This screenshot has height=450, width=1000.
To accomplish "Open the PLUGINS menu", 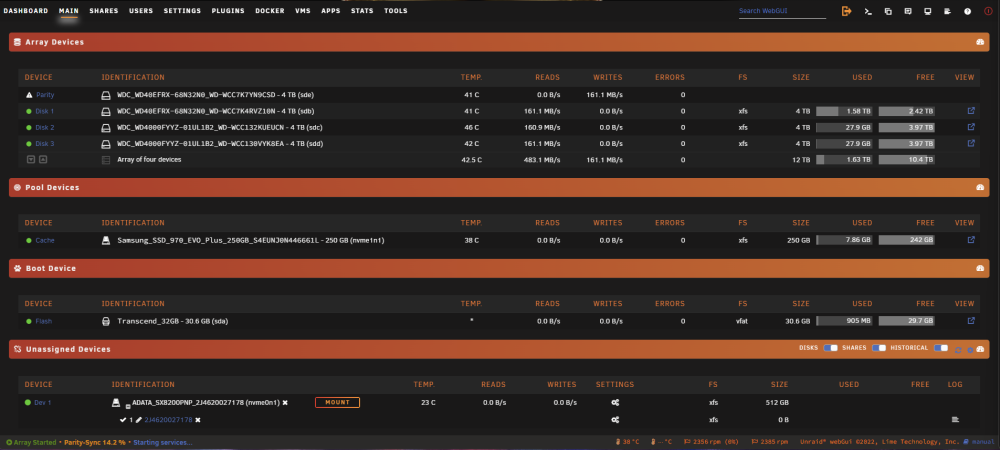I will (x=228, y=11).
